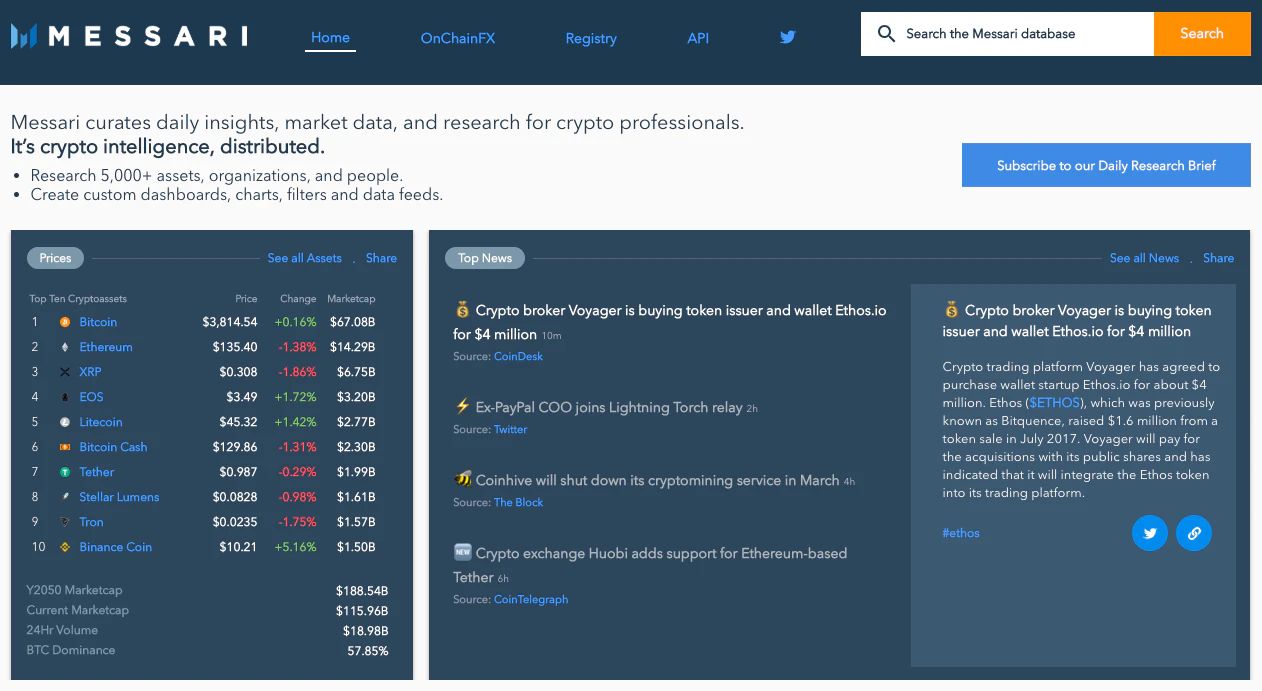Open the Twitter source link
Screen dimensions: 1262x691
tap(510, 429)
